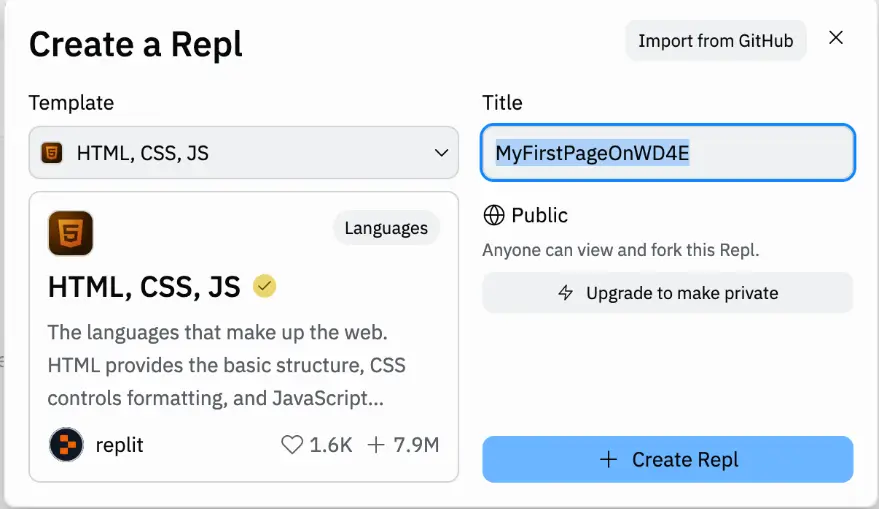Click 'Anyone can view and fork this Repl.' text
Screen dimensions: 879x509
pyautogui.click(x=621, y=249)
